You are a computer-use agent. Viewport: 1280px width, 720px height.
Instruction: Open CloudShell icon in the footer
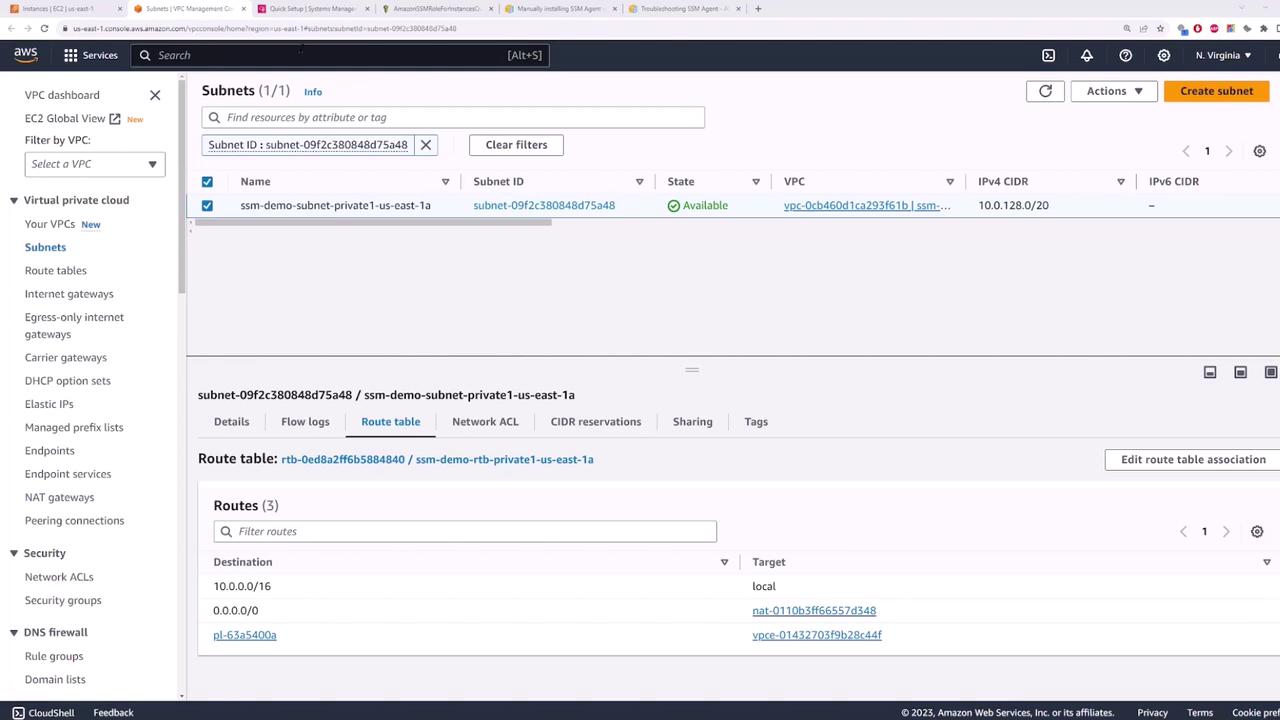coord(17,713)
